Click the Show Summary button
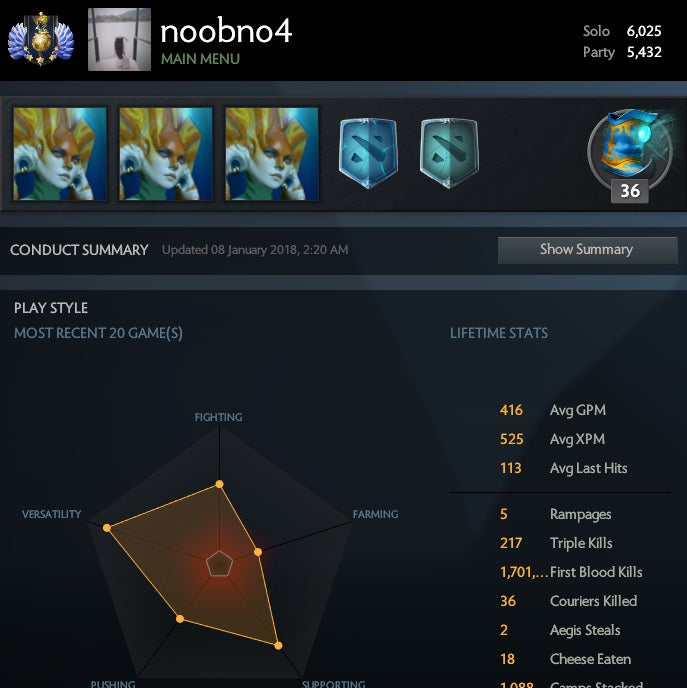The width and height of the screenshot is (687, 688). [x=587, y=250]
